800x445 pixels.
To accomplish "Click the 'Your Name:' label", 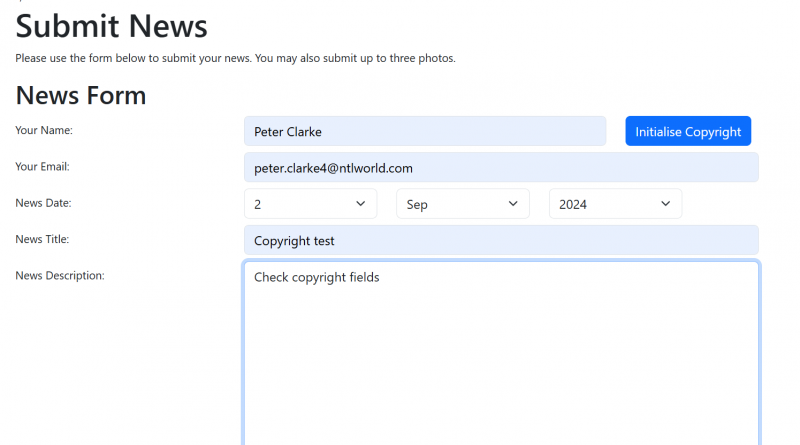I will [x=44, y=130].
